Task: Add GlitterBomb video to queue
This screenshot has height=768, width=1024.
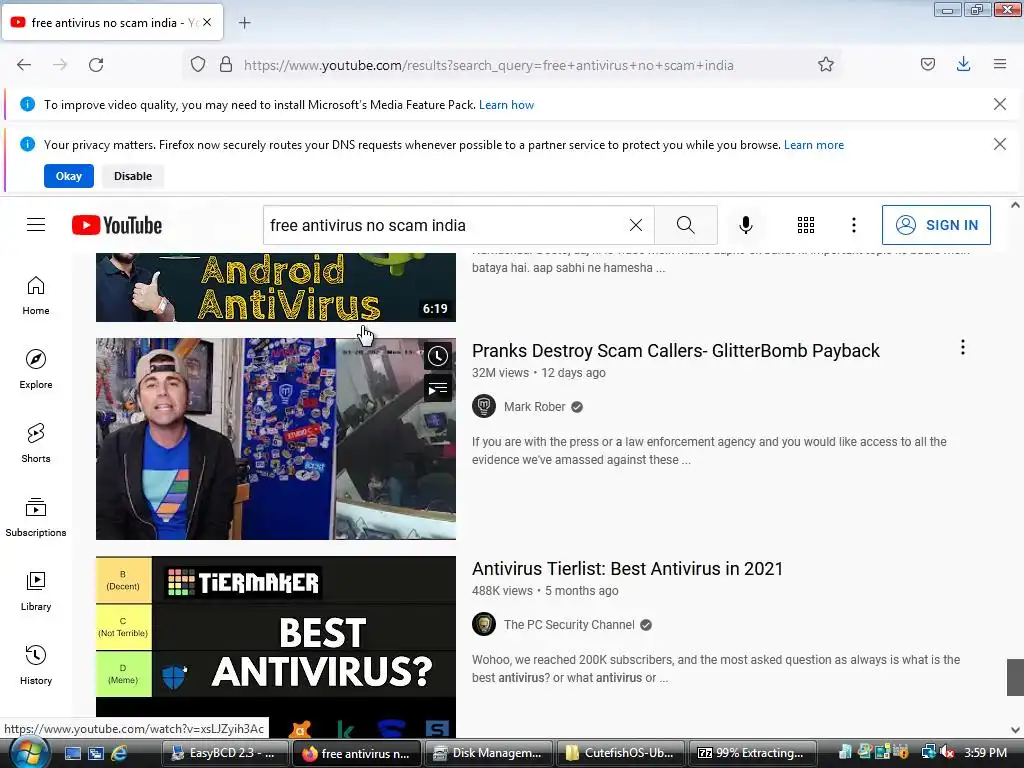Action: coord(438,389)
